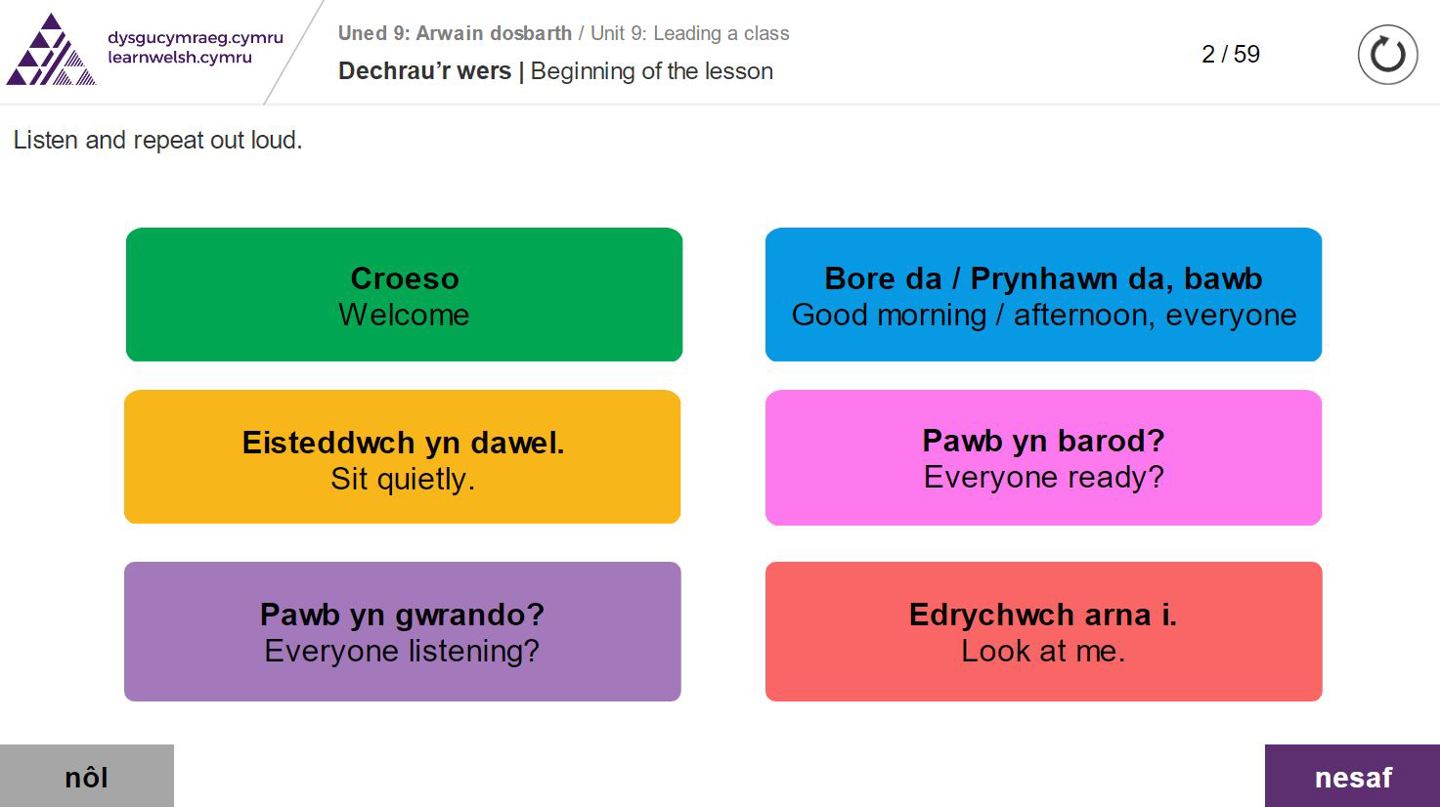Viewport: 1440px width, 807px height.
Task: Click the circular restart arrow icon
Action: tap(1387, 55)
